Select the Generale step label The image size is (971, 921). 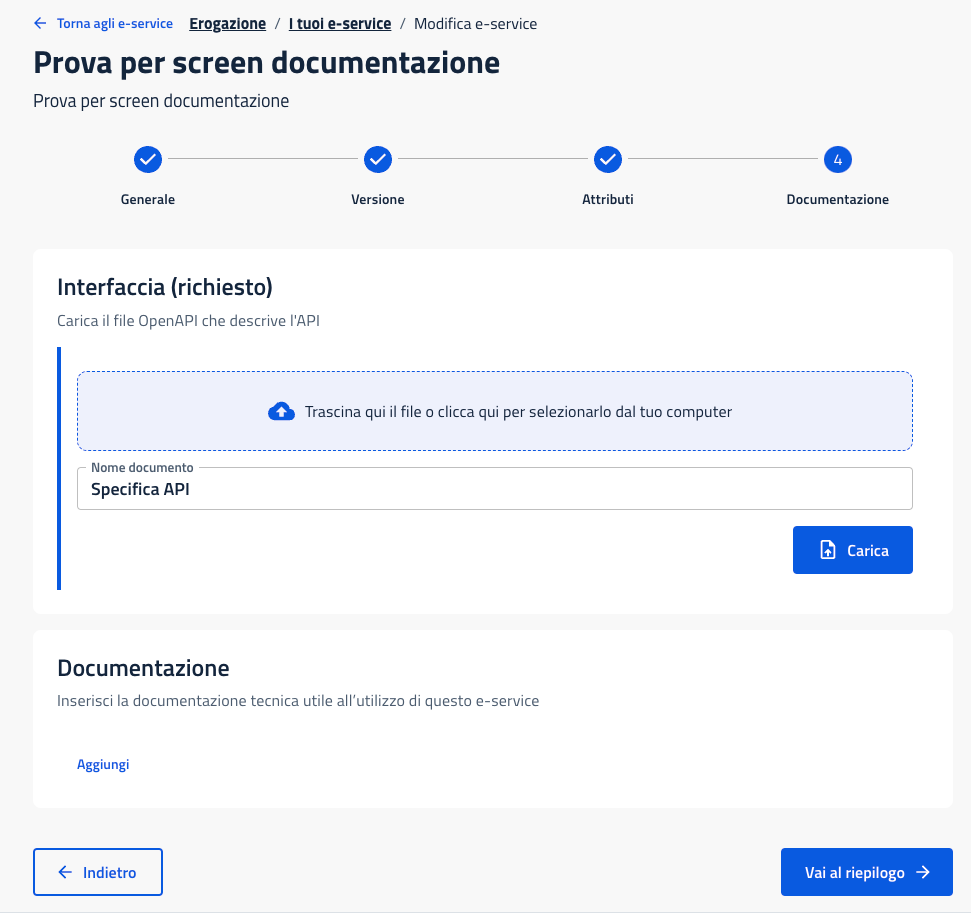pos(148,199)
